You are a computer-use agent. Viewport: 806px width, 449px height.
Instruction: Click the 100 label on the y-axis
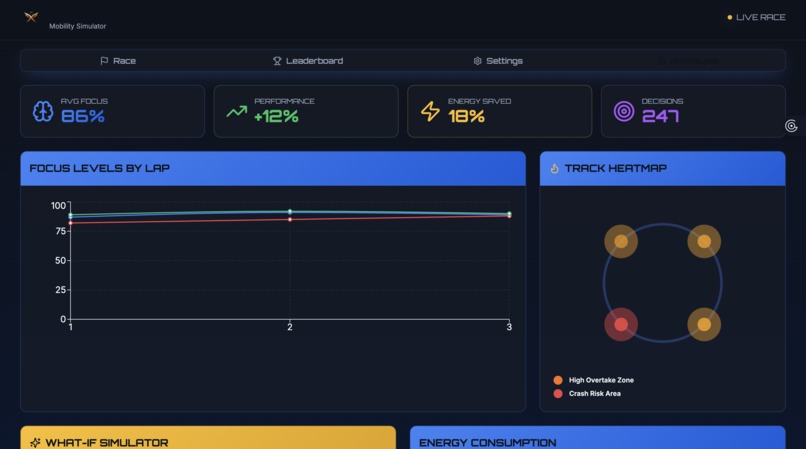(x=58, y=206)
